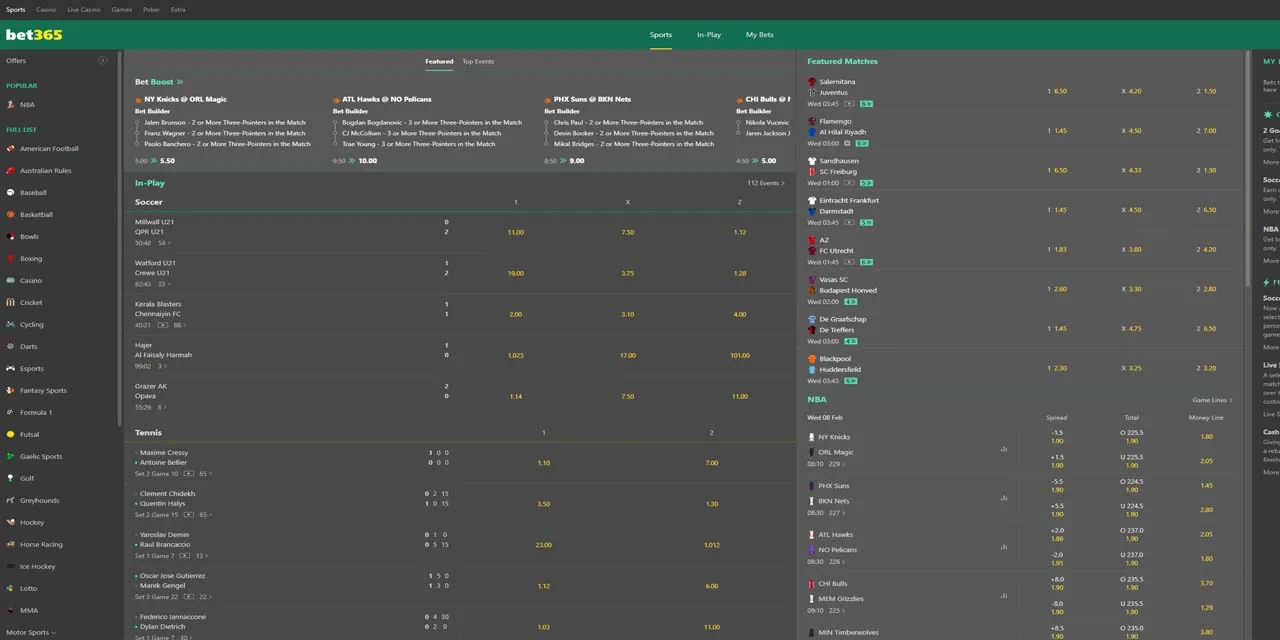Select the Top Events tab
The image size is (1280, 640).
click(478, 61)
